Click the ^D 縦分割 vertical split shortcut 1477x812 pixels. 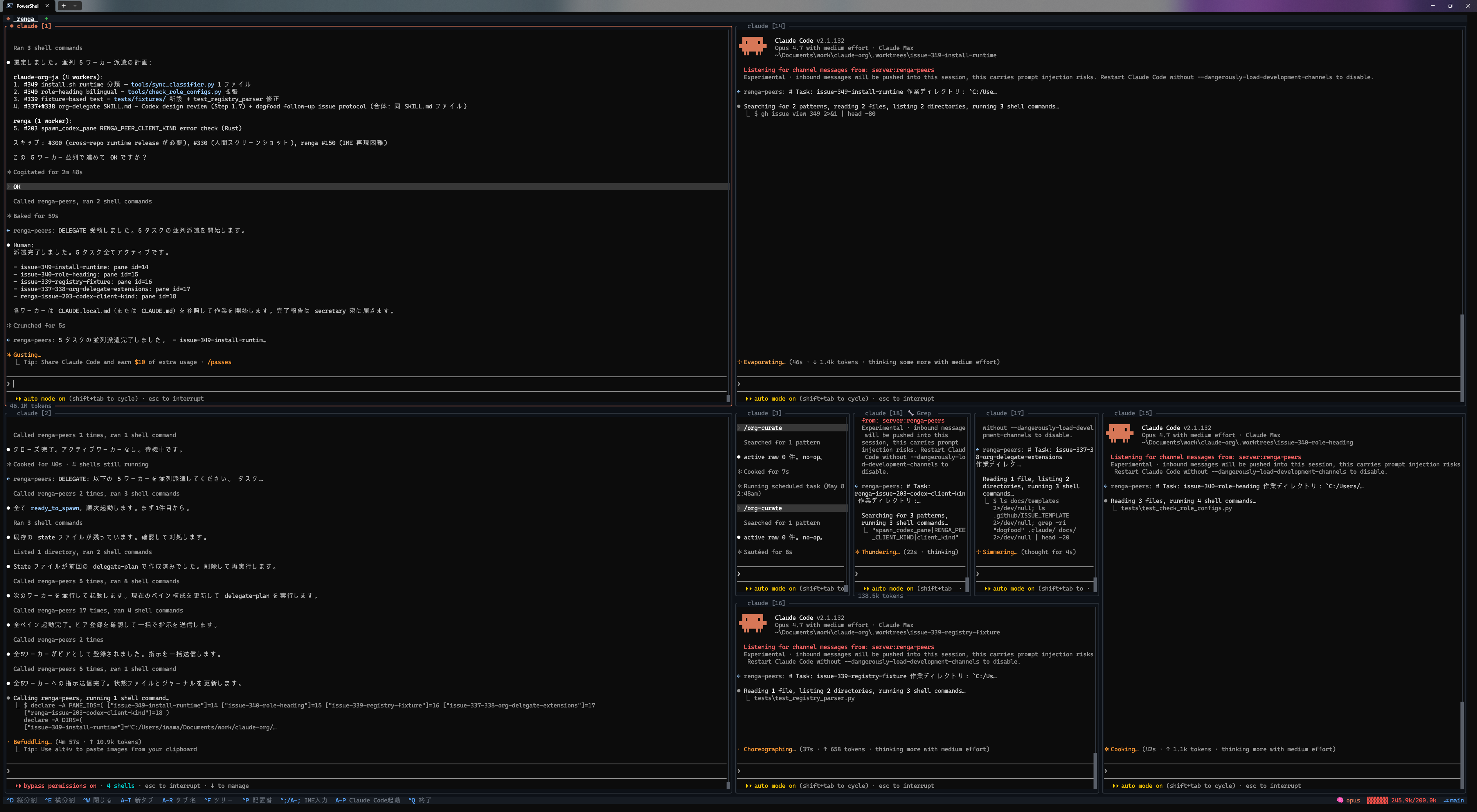pos(22,800)
